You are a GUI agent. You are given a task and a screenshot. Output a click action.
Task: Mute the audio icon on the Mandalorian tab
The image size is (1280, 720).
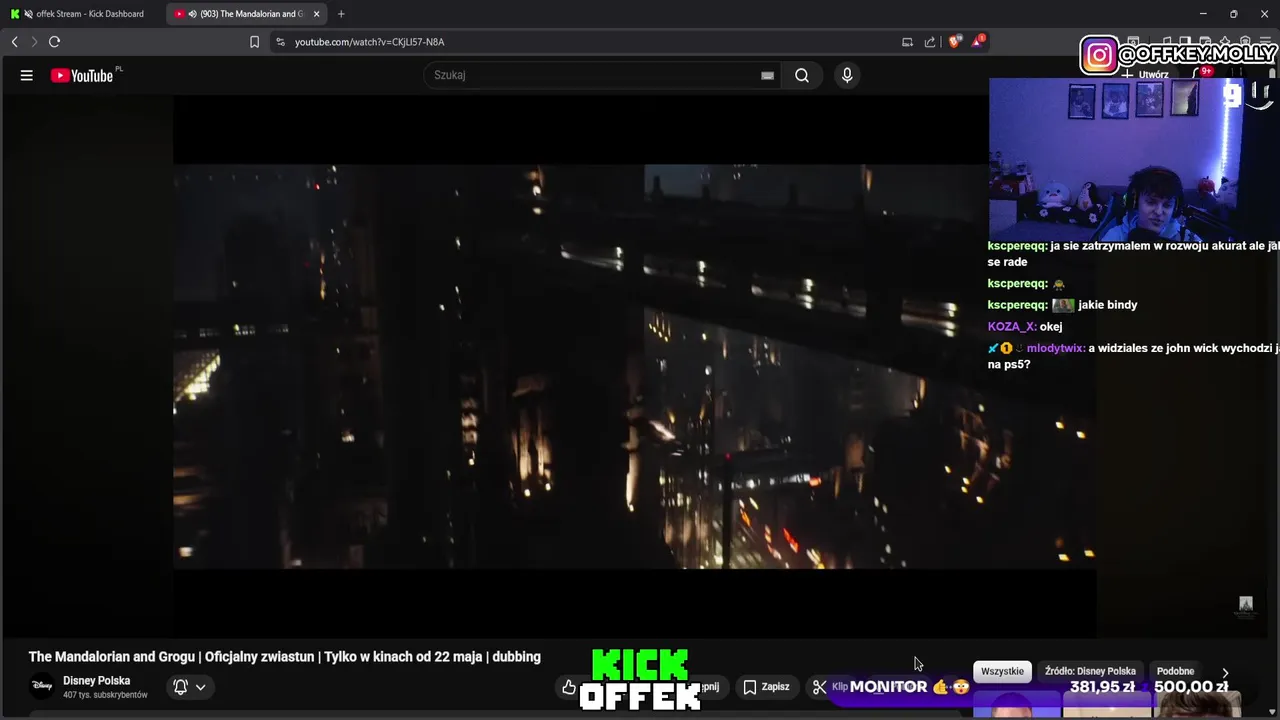[192, 14]
